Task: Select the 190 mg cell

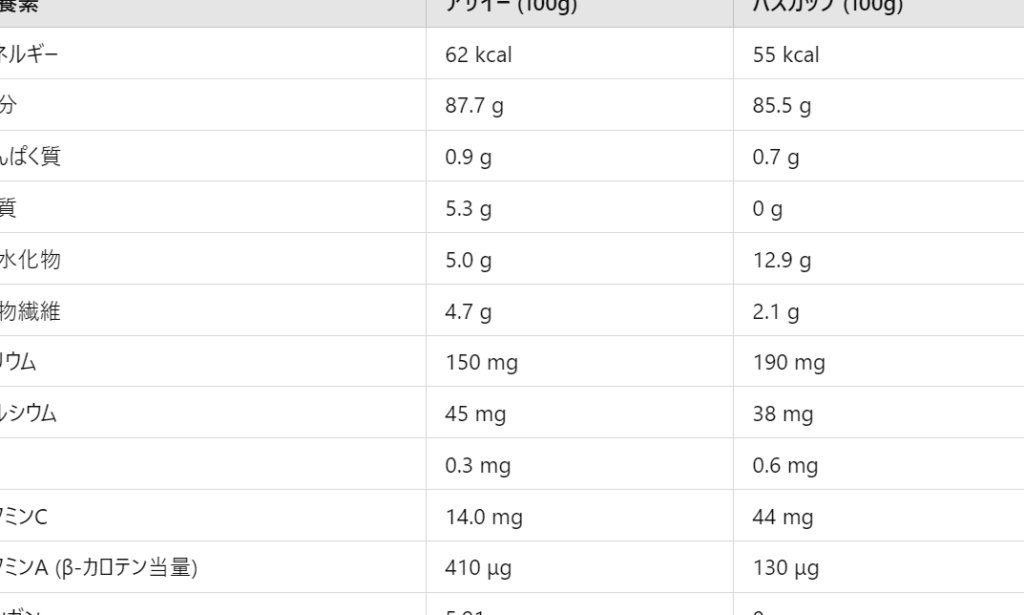Action: (789, 363)
